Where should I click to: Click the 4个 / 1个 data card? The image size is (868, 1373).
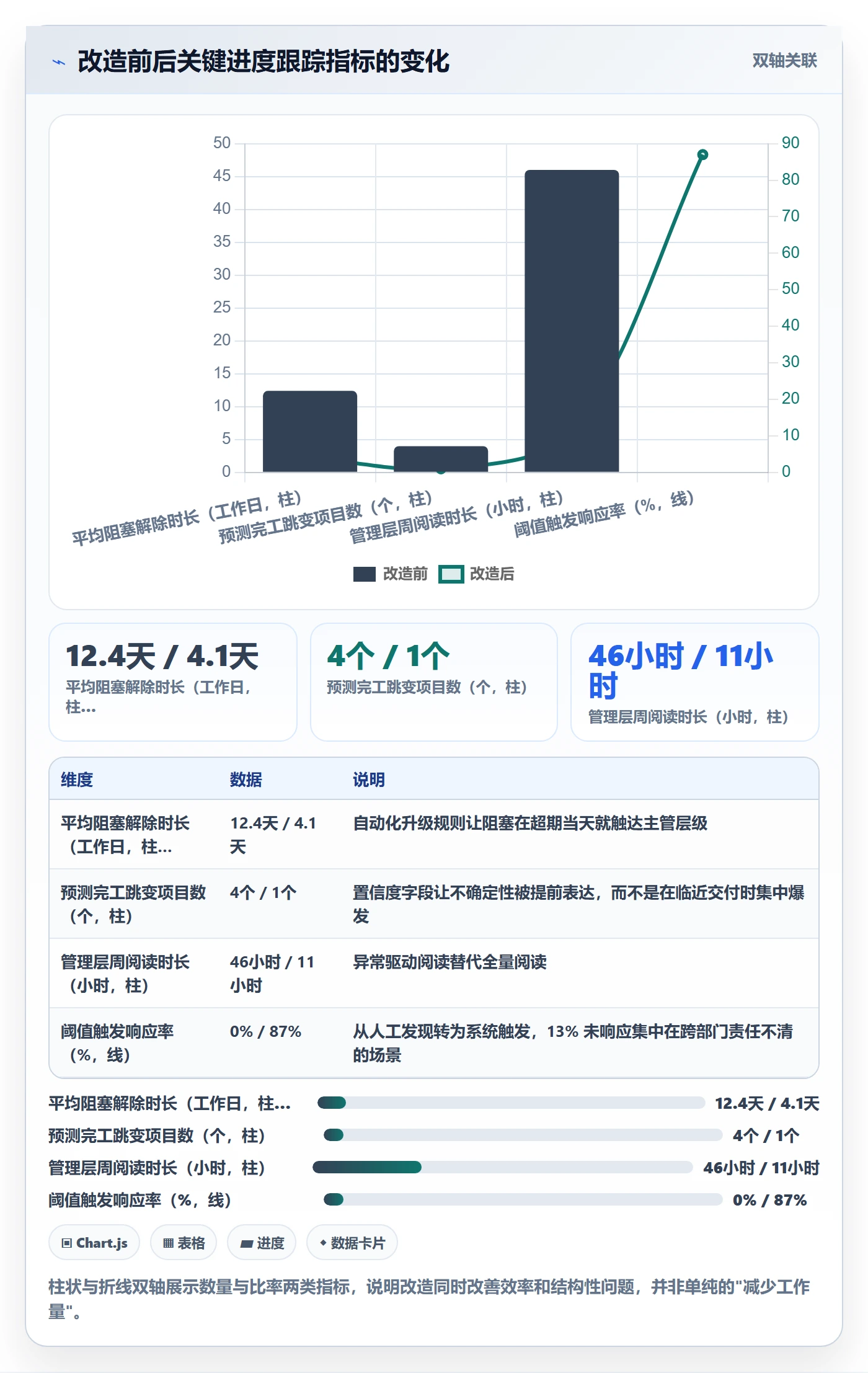434,682
